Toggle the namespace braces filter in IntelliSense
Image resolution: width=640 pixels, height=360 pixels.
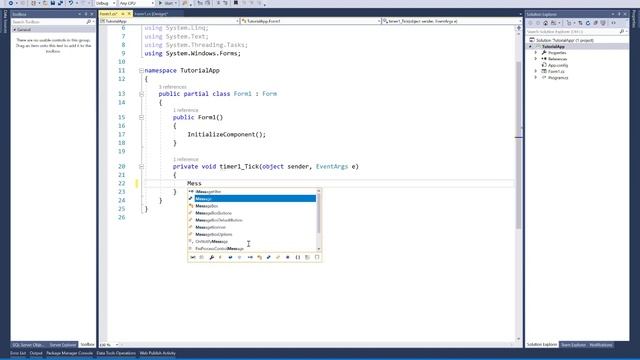(298, 257)
